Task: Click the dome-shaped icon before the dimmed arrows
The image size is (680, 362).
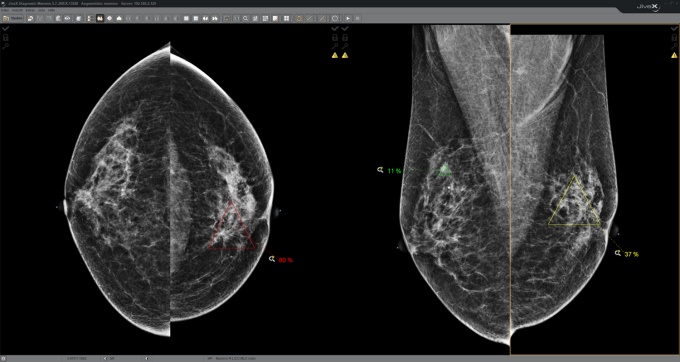Action: point(119,19)
